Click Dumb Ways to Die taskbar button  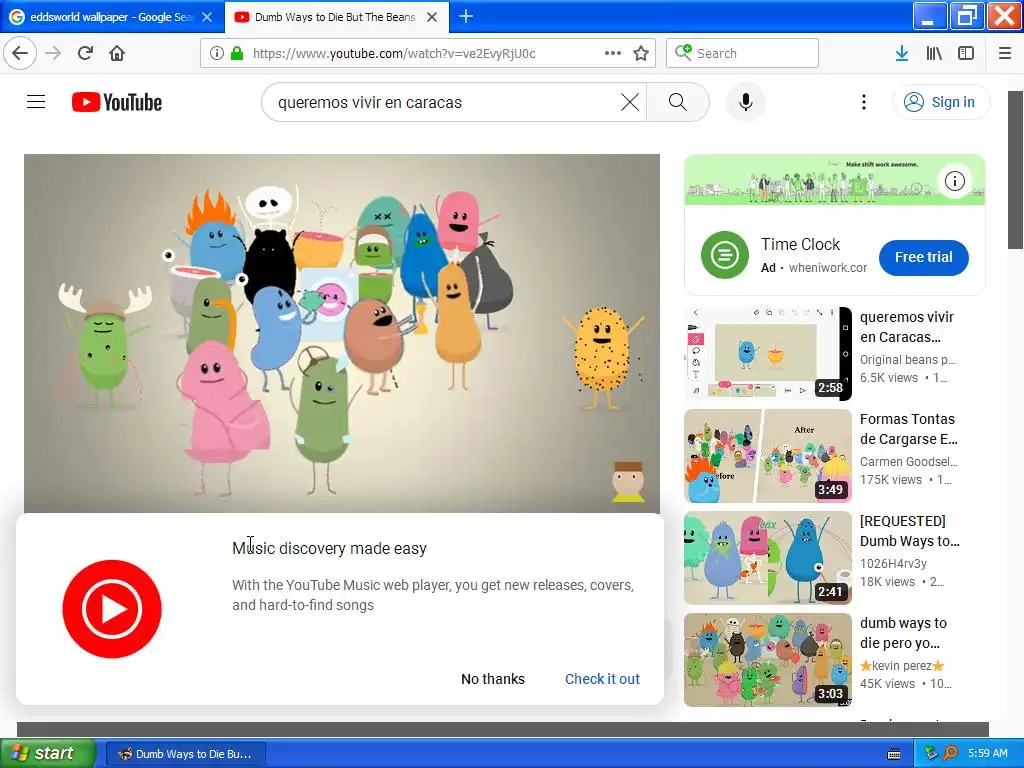point(185,754)
